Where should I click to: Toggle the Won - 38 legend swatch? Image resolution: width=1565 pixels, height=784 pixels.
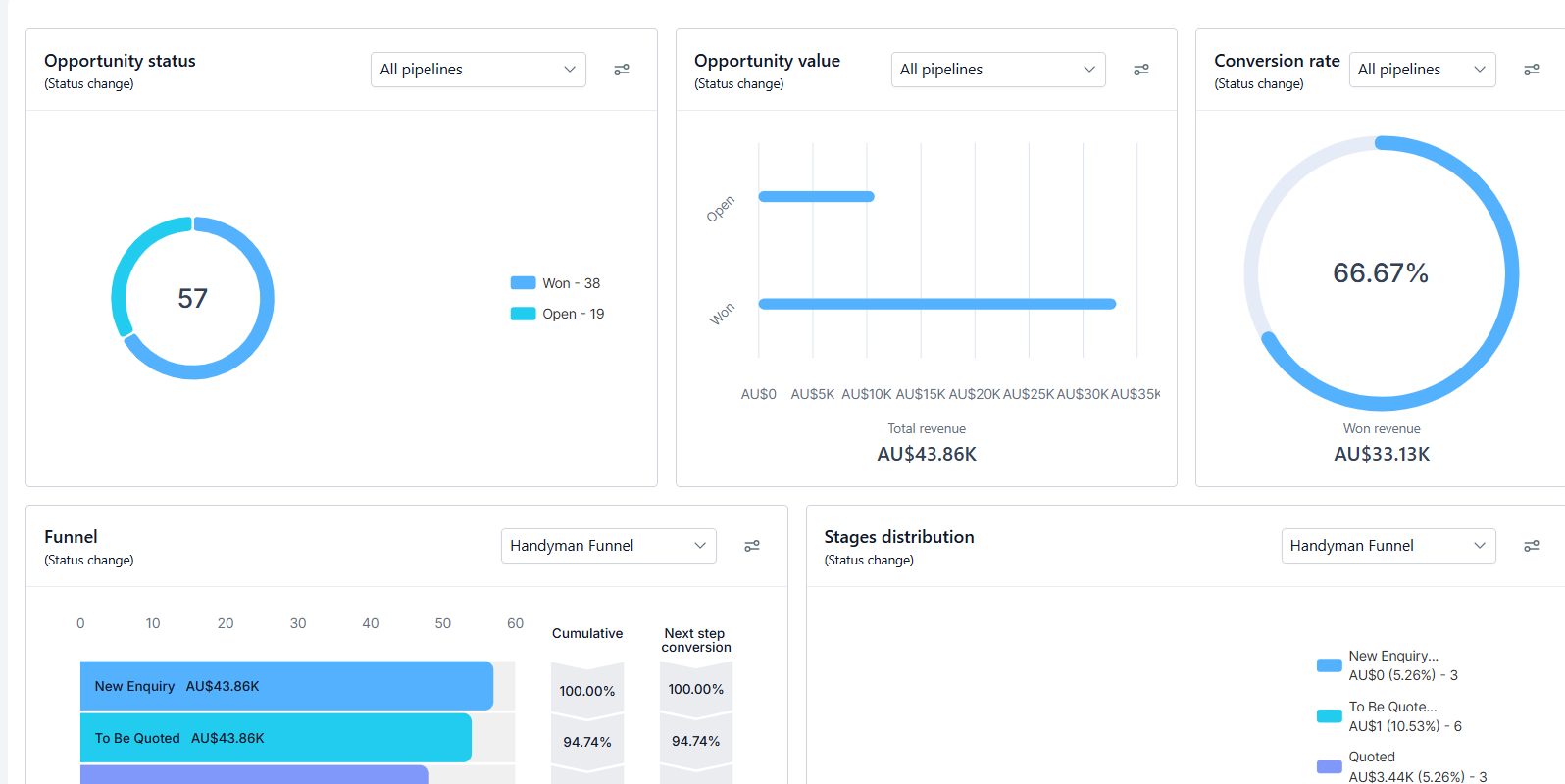tap(523, 283)
